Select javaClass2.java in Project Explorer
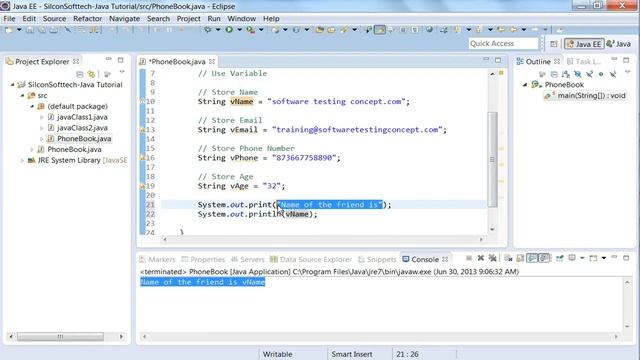640x360 pixels. point(82,128)
